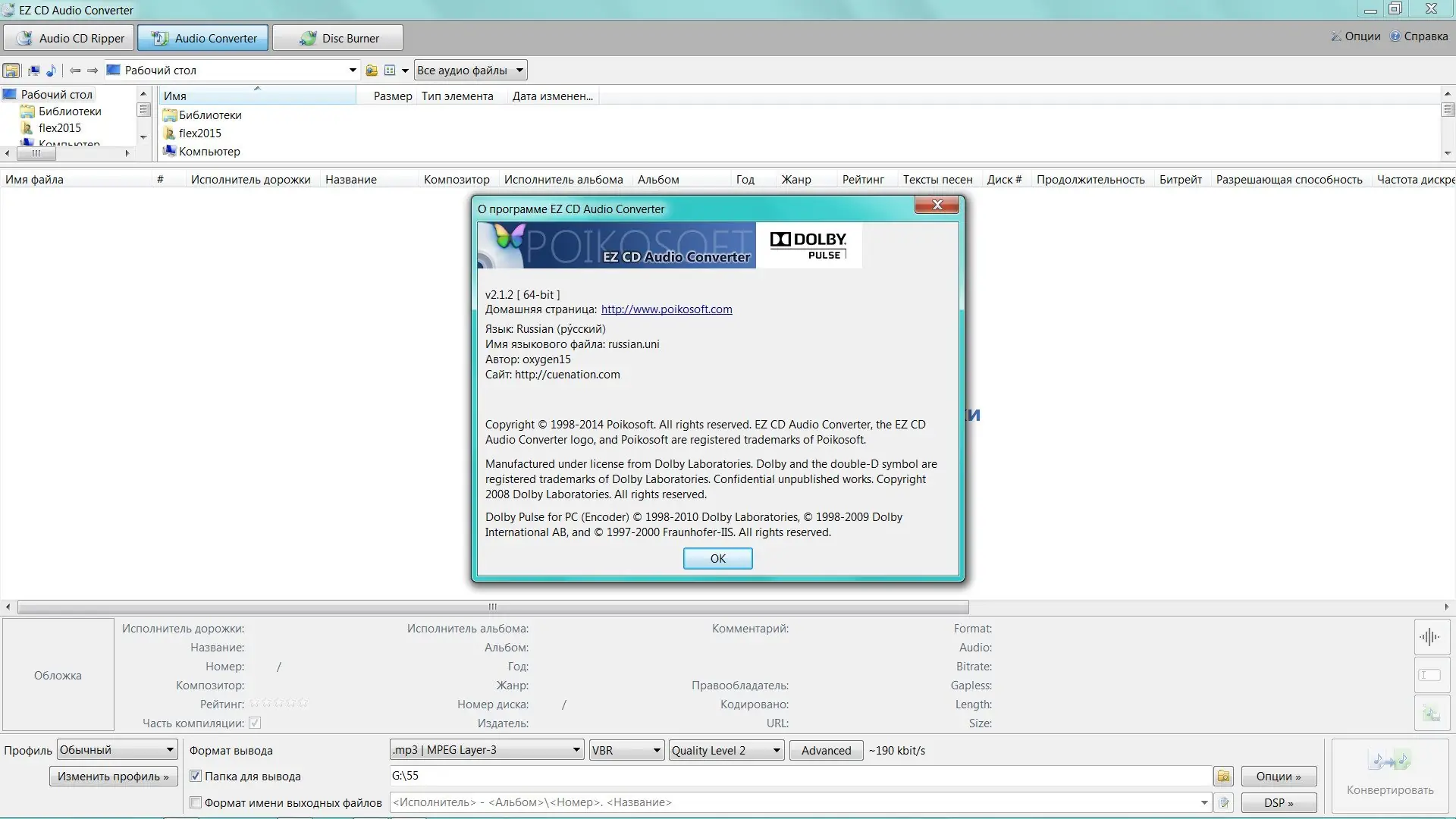1456x819 pixels.
Task: Open the Все аудио файлы filter dropdown
Action: [x=470, y=71]
